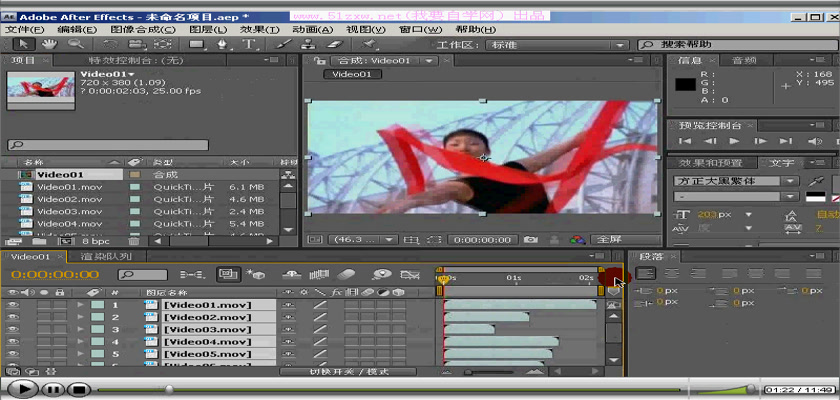Image resolution: width=840 pixels, height=400 pixels.
Task: Click the composition mini-flowchart icon in timeline
Action: pos(192,275)
